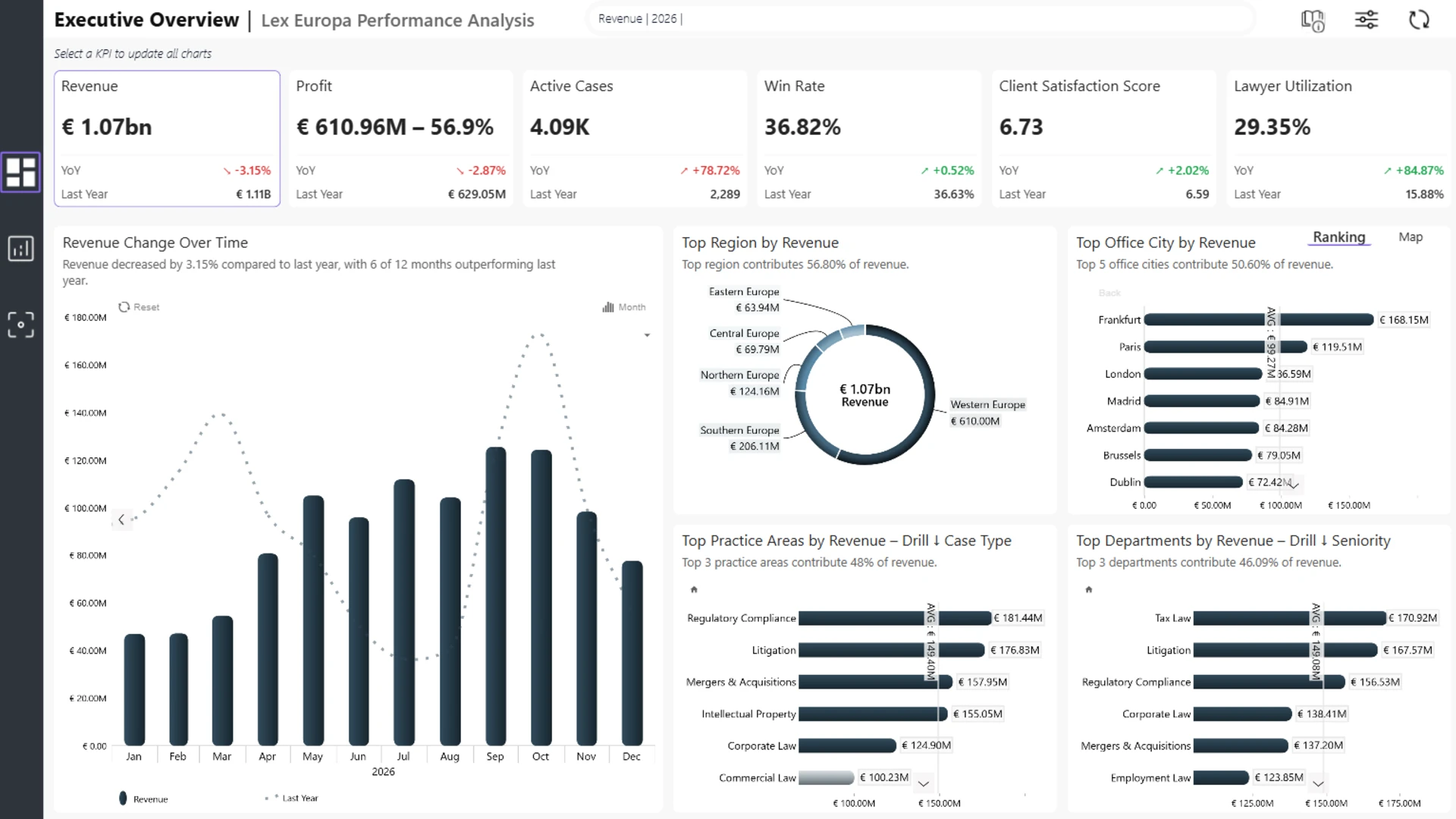
Task: Click the London city label
Action: tap(1122, 374)
